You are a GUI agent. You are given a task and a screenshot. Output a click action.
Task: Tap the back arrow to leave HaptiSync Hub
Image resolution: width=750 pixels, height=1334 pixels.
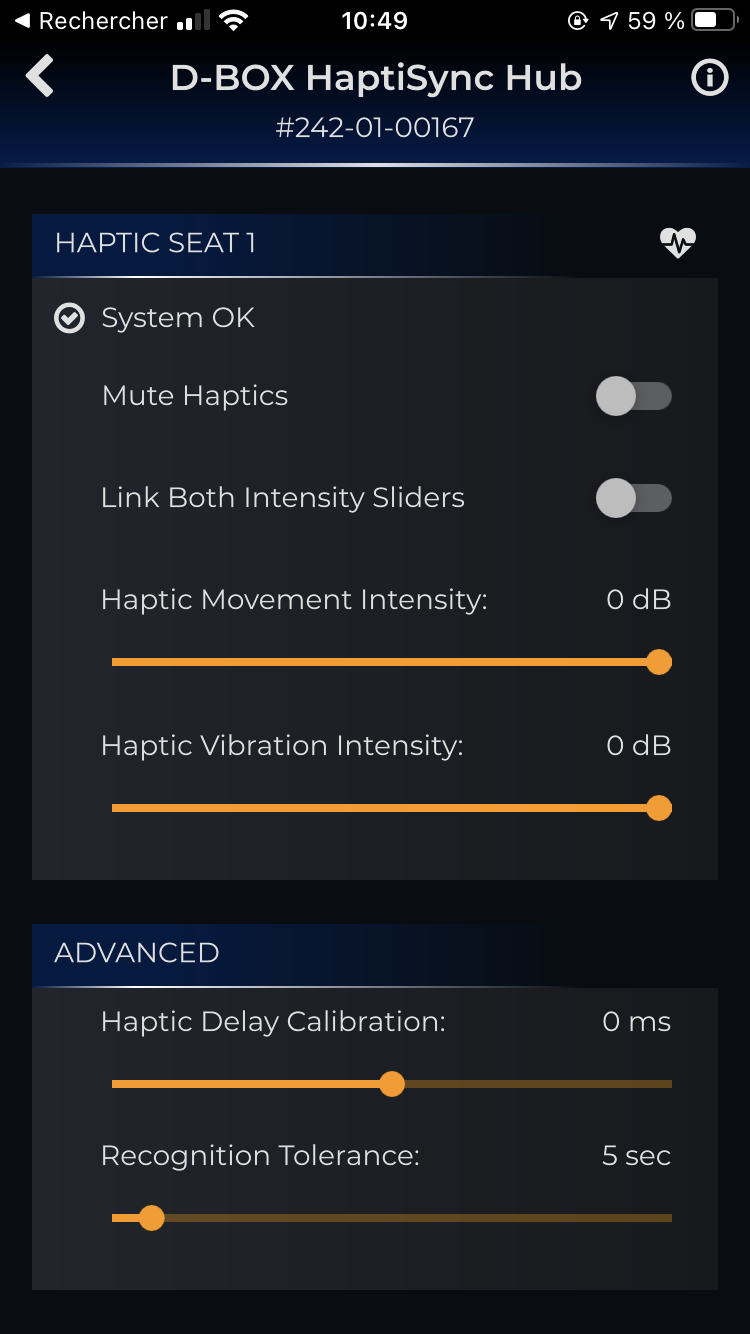(40, 76)
